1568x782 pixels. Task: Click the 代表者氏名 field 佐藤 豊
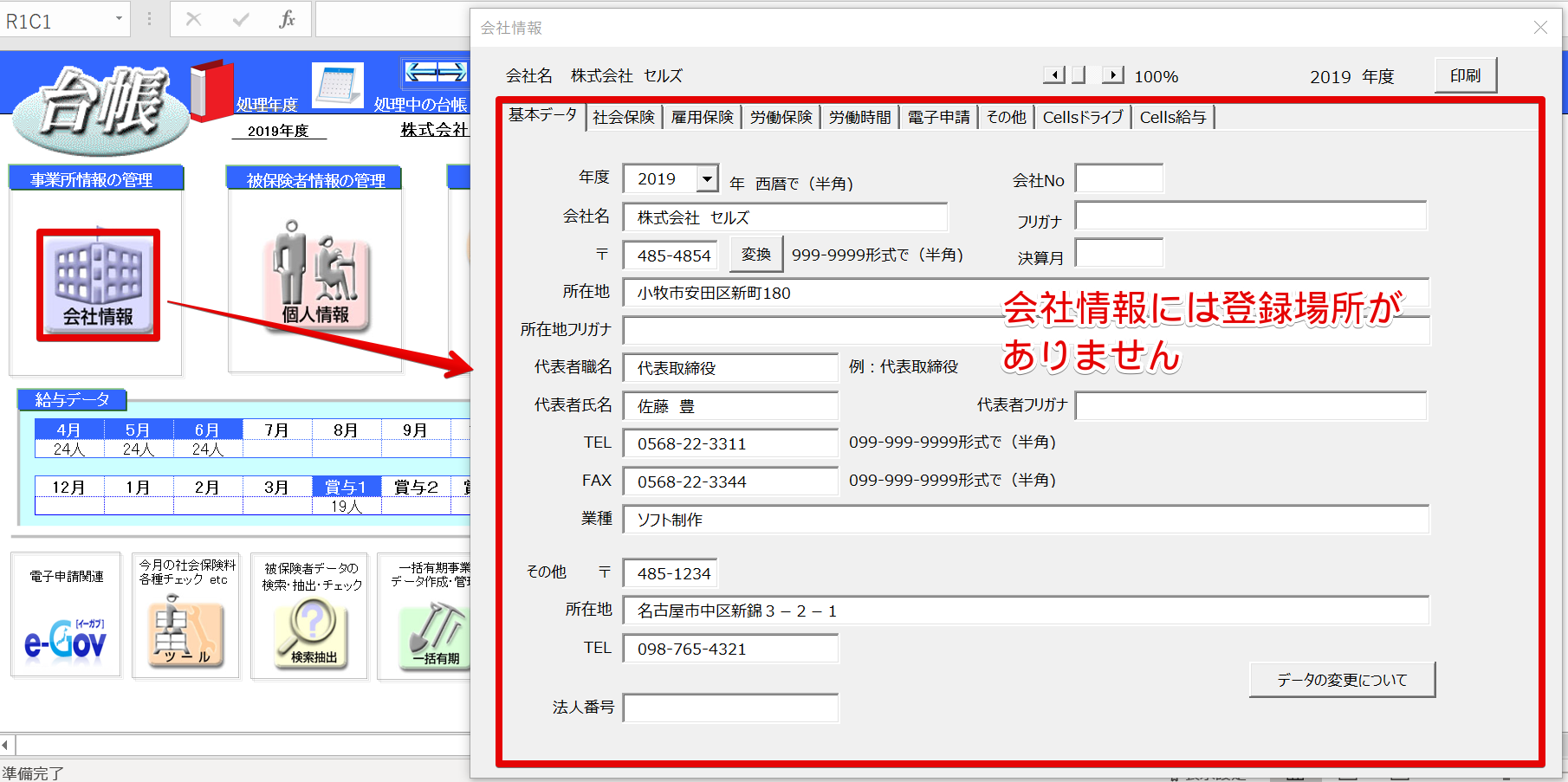pos(730,406)
